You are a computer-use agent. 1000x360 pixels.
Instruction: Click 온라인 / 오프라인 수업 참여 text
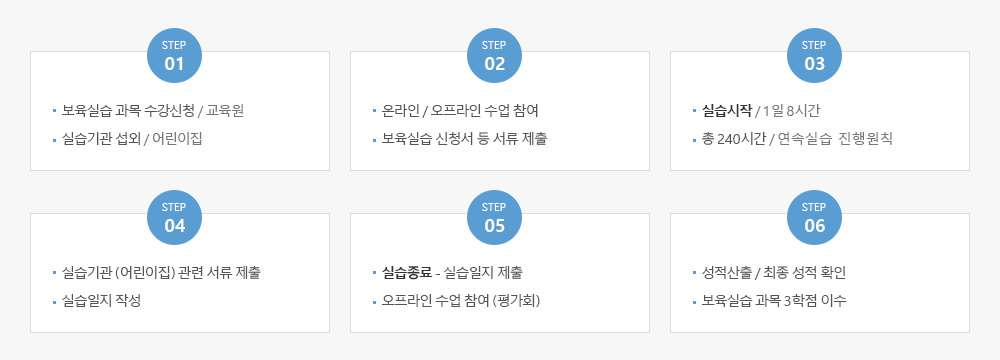pyautogui.click(x=460, y=111)
